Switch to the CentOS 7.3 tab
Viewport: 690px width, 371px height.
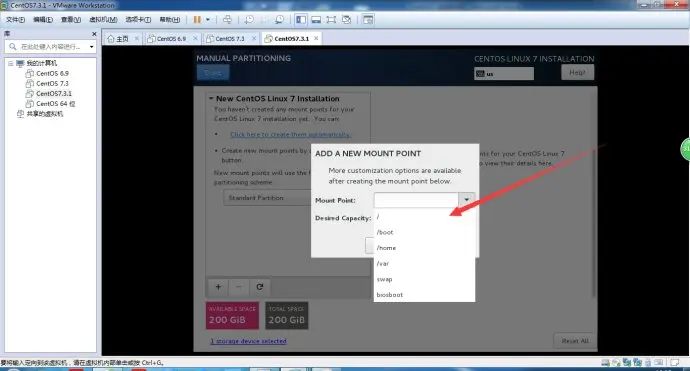tap(230, 39)
